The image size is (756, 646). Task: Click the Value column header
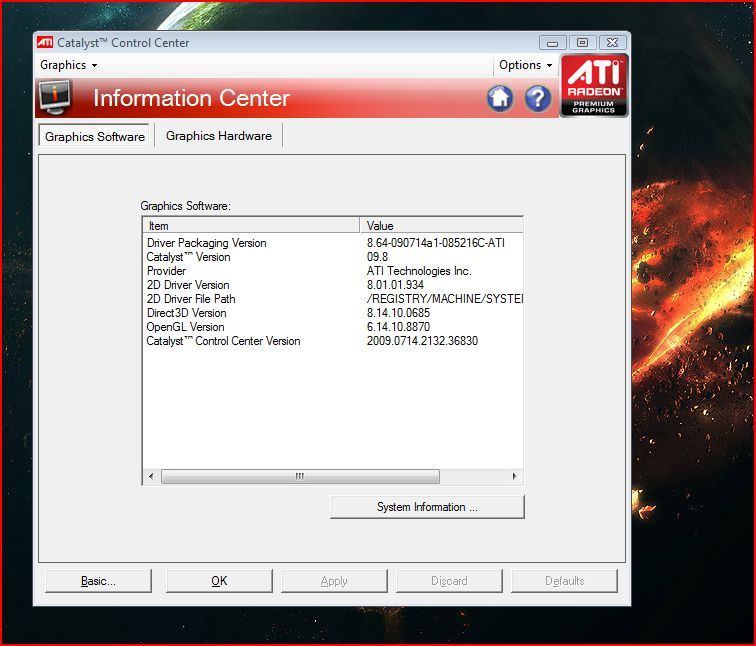(x=442, y=226)
